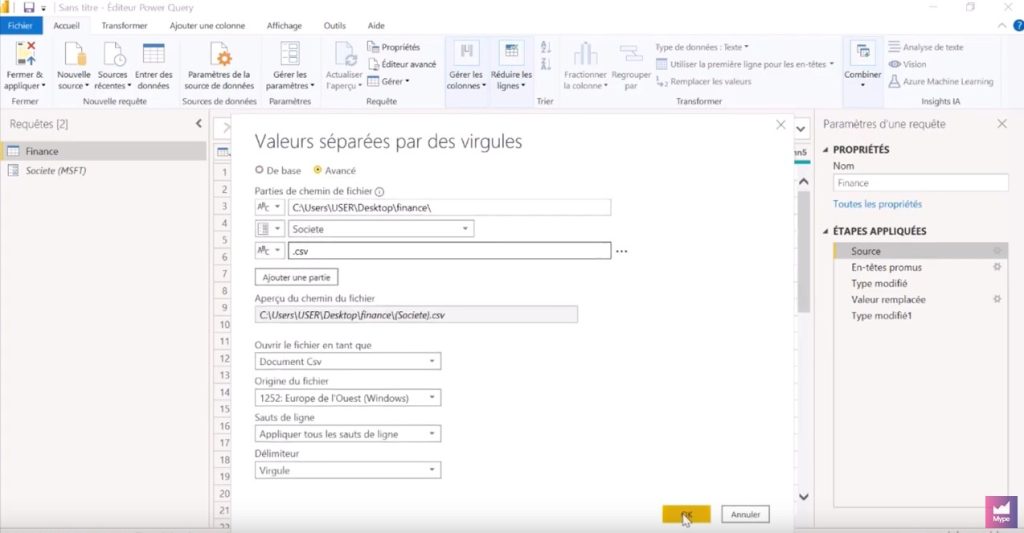Open Vision insight
Viewport: 1024px width, 533px height.
click(908, 64)
